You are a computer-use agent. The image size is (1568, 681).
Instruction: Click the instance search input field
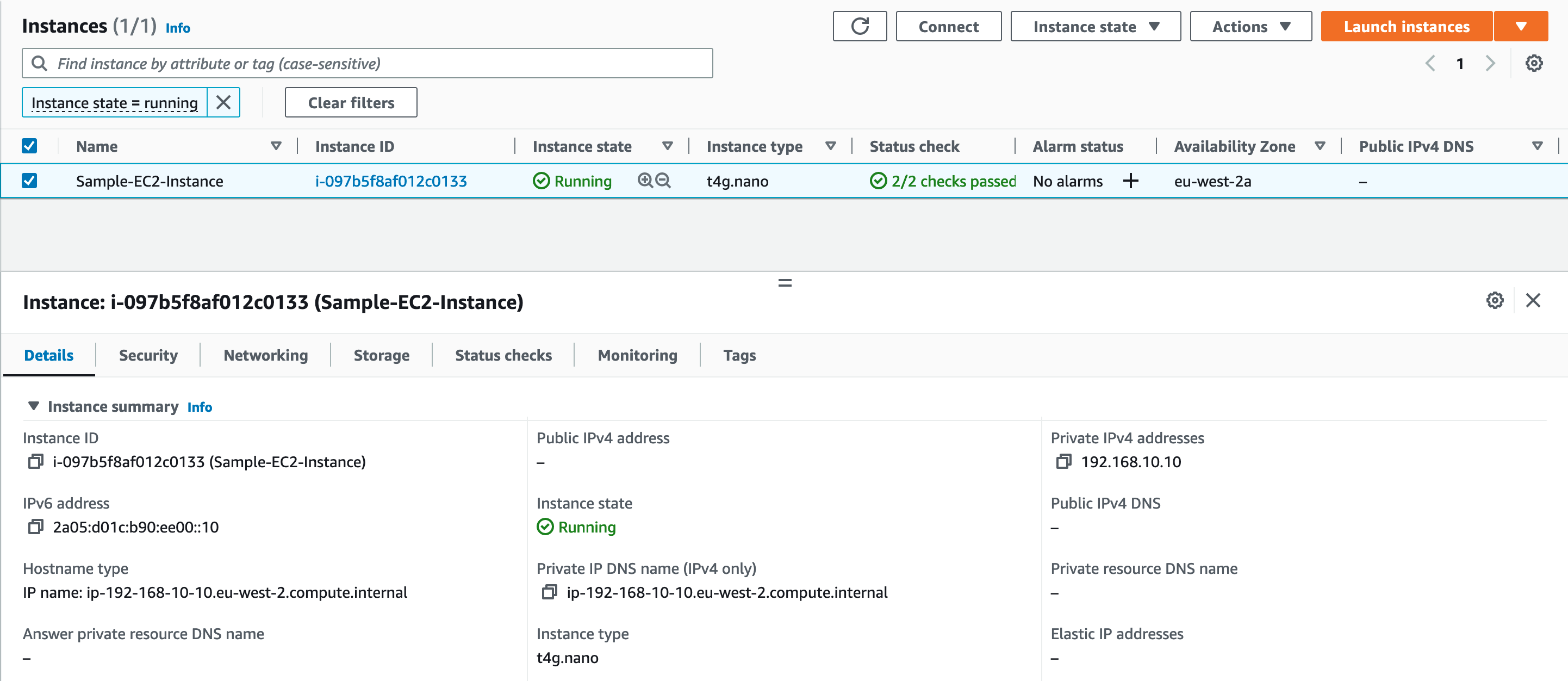tap(365, 63)
